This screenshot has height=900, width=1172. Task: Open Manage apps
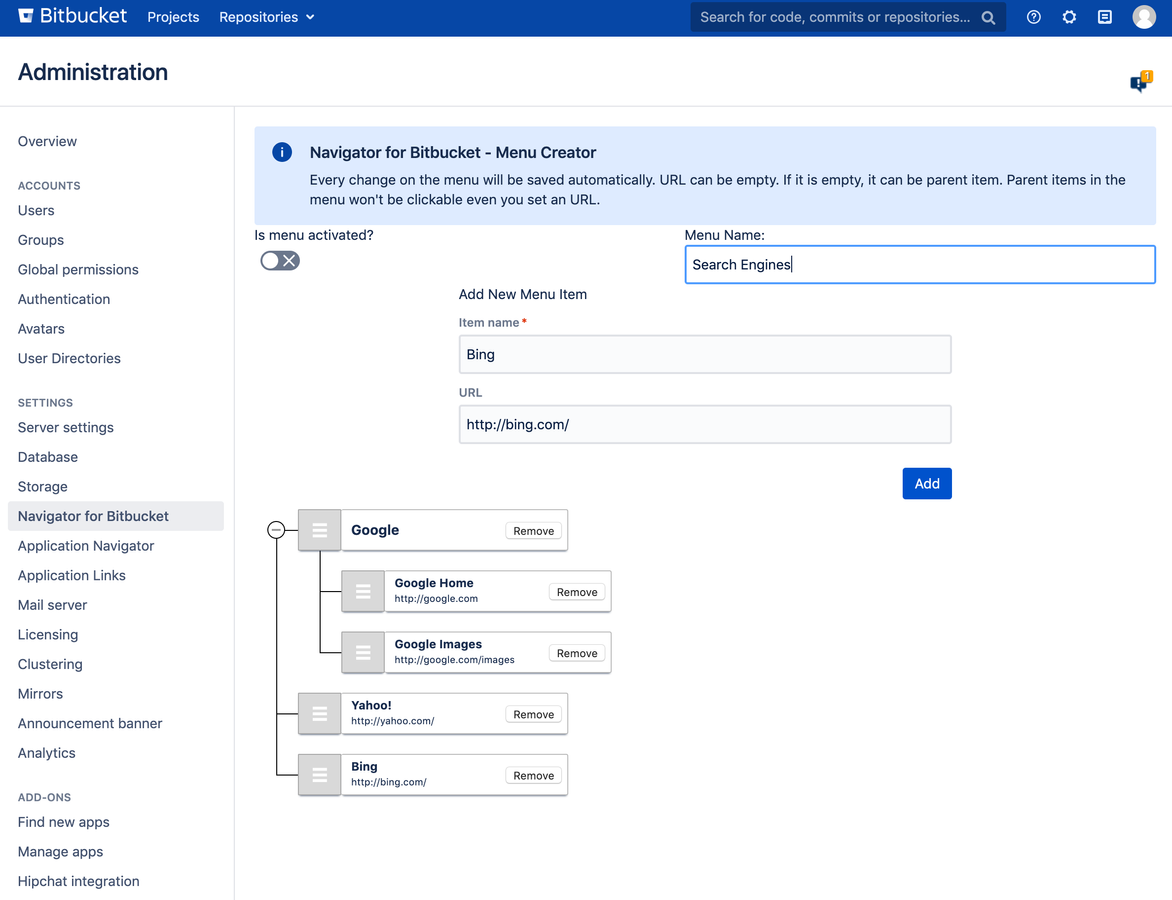click(61, 851)
